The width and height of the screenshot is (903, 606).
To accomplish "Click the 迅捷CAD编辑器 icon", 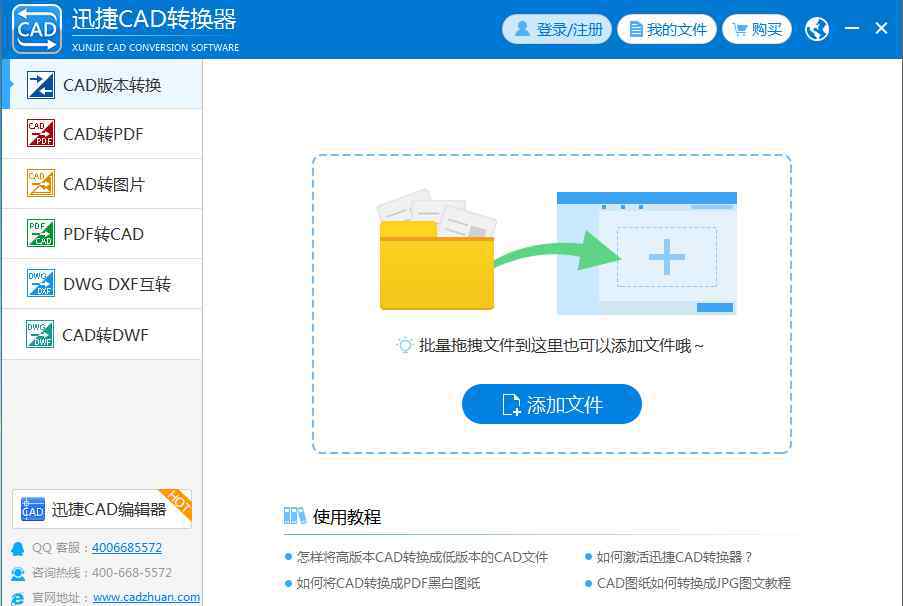I will click(x=32, y=509).
